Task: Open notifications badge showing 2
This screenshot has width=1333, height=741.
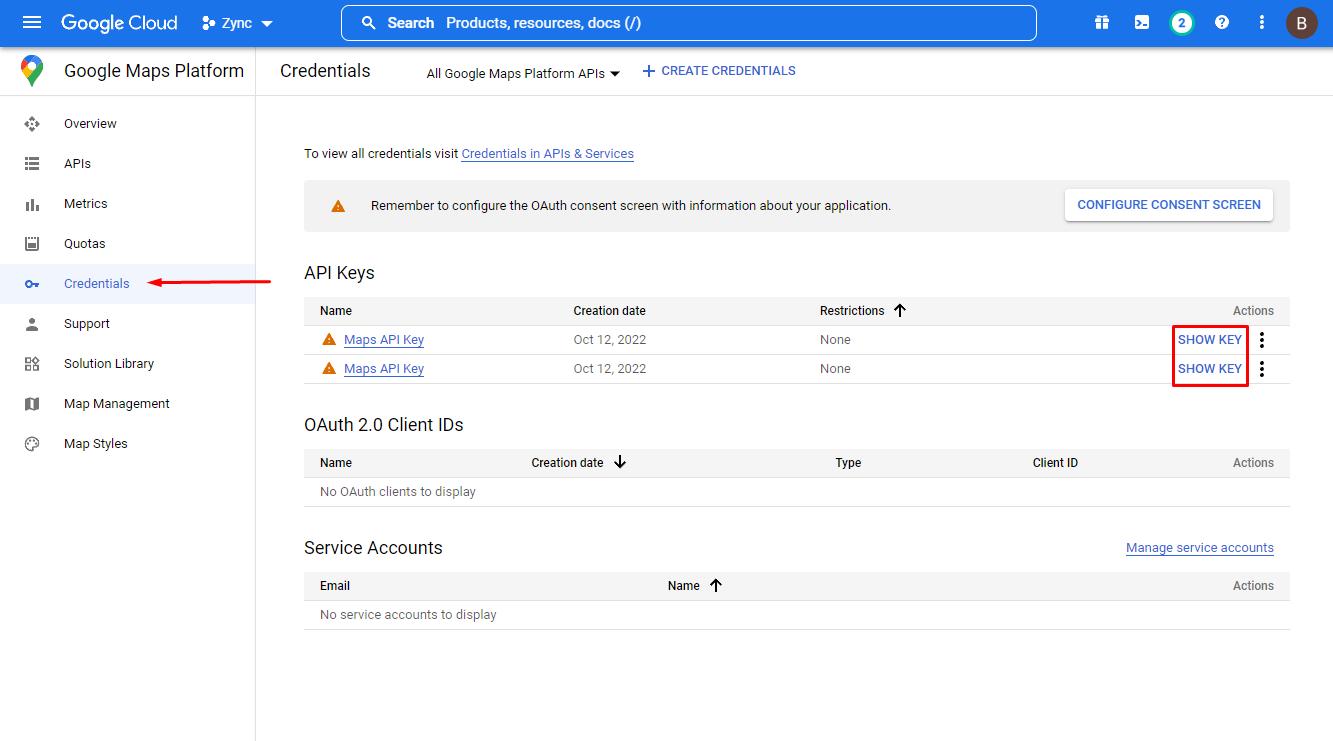Action: 1182,22
